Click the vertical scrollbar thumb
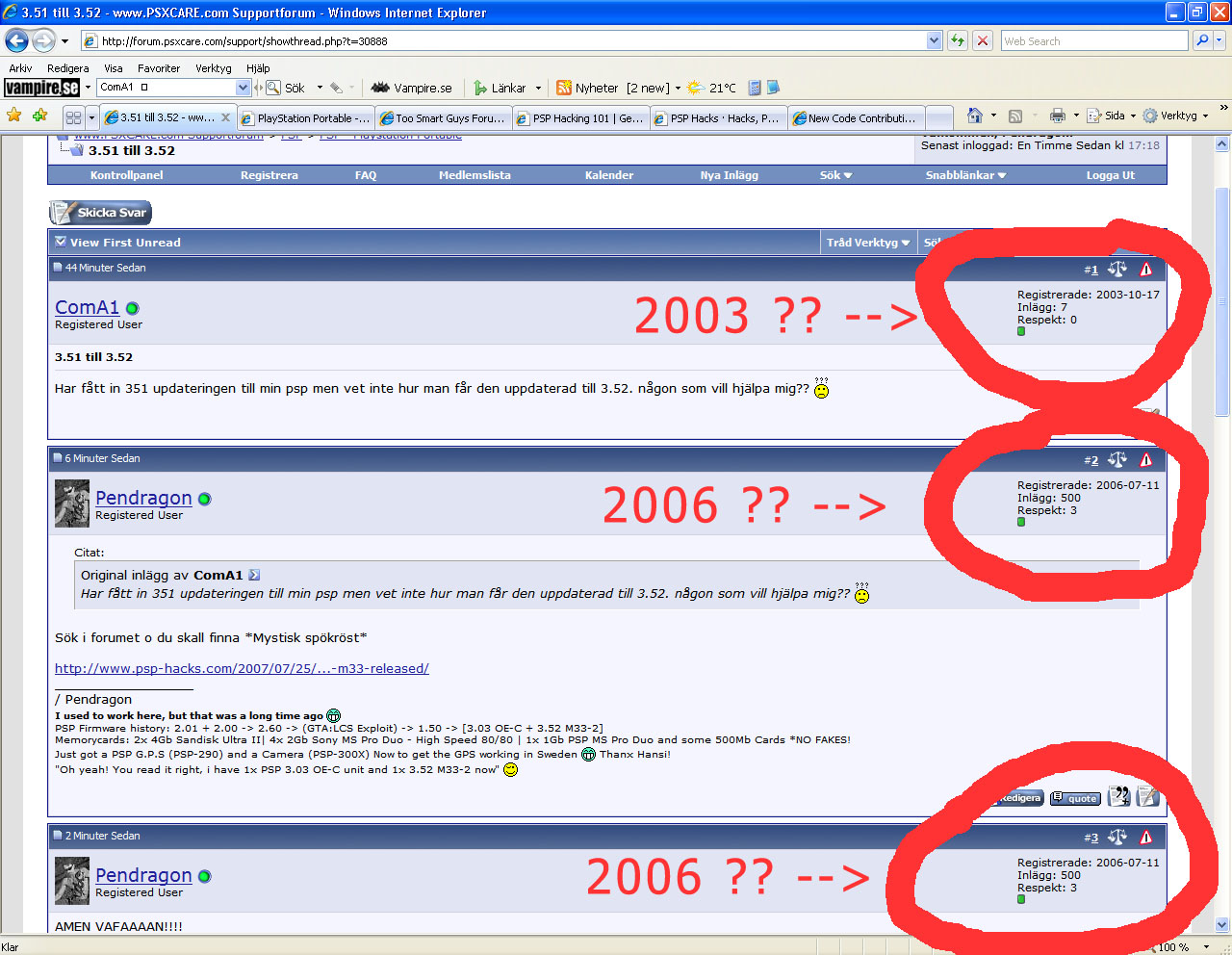The width and height of the screenshot is (1232, 955). 1222,298
